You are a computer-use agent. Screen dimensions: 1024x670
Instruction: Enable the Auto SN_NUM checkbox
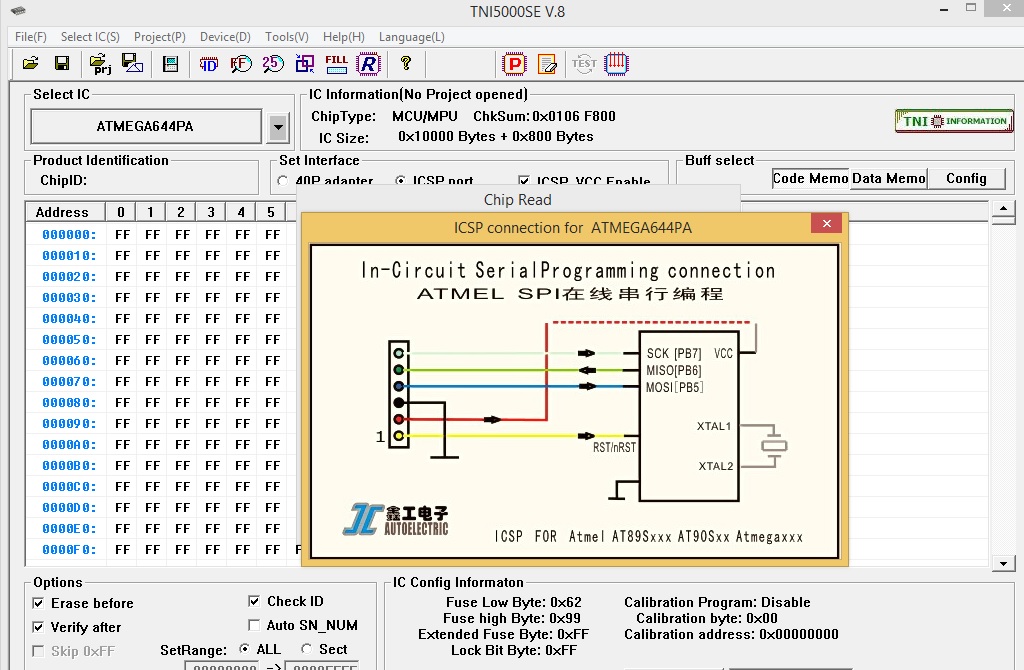pyautogui.click(x=254, y=626)
